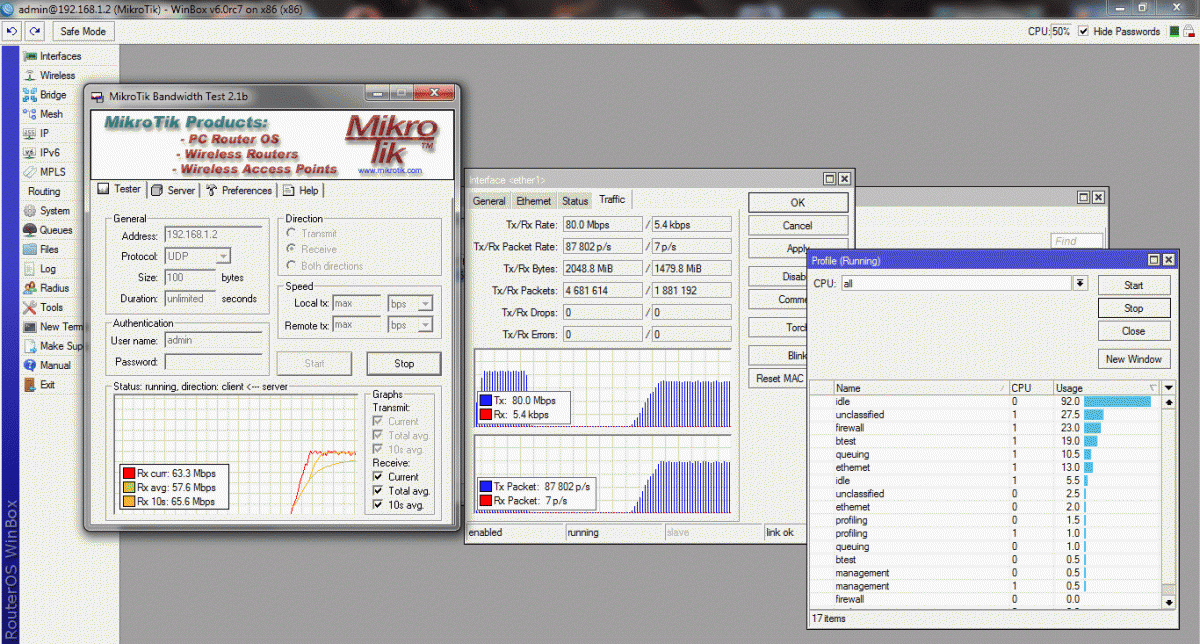Expand the CPU selector dropdown in Profile
This screenshot has height=644, width=1200.
1080,284
